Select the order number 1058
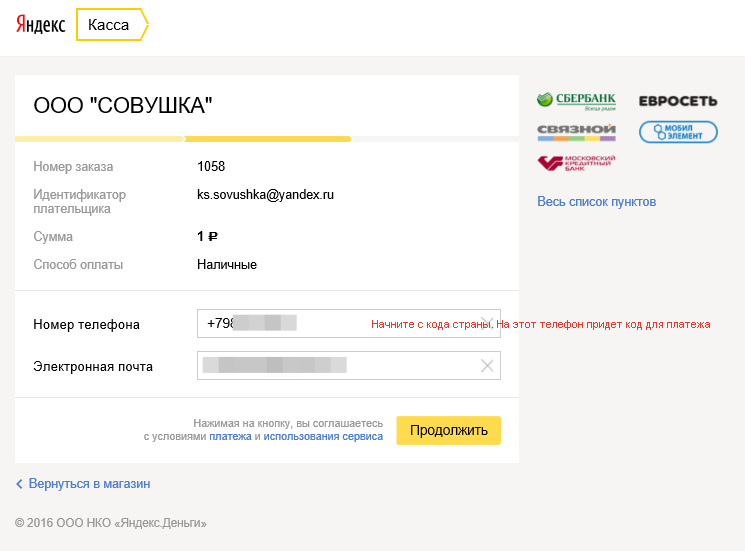 click(x=211, y=166)
